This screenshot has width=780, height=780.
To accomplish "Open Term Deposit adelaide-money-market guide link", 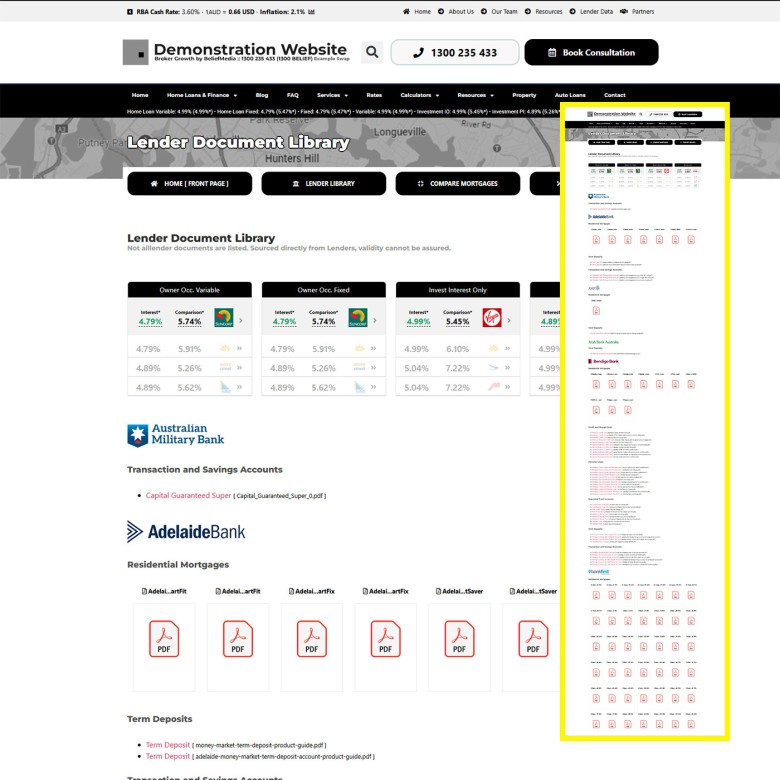I will pyautogui.click(x=168, y=756).
